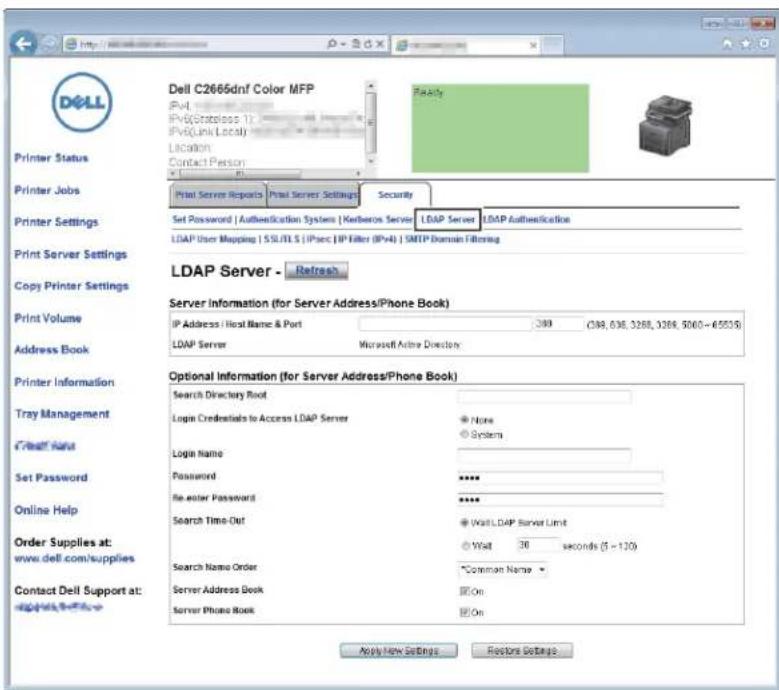Viewport: 779px width, 690px height.
Task: Open a new blank browser tab
Action: coord(552,45)
